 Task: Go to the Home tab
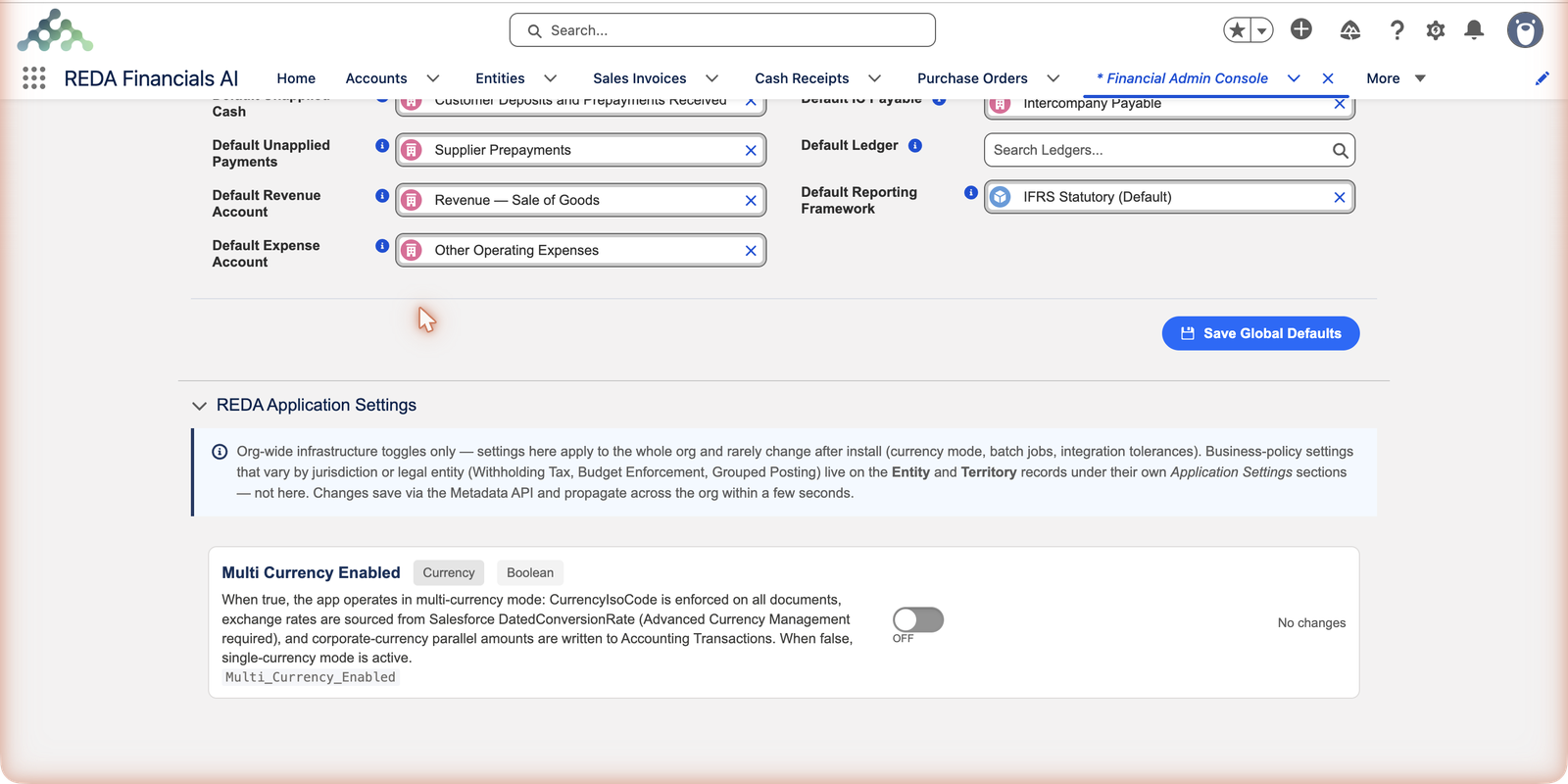296,78
